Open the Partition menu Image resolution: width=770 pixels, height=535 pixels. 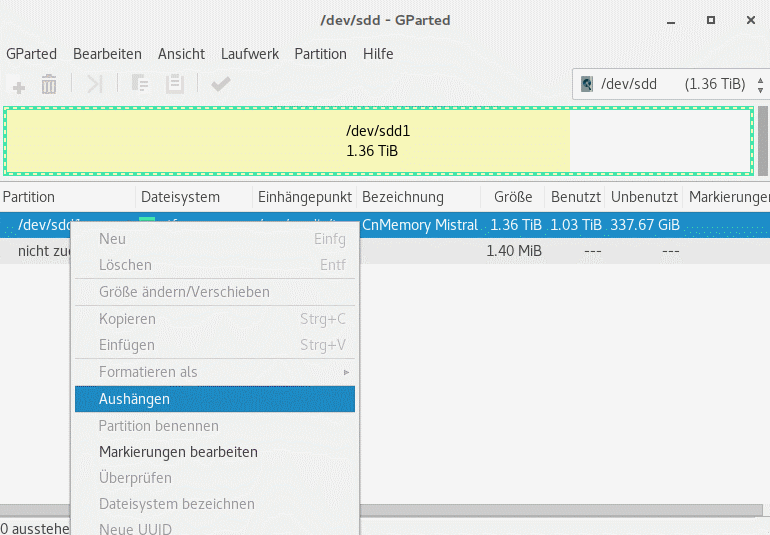(320, 54)
